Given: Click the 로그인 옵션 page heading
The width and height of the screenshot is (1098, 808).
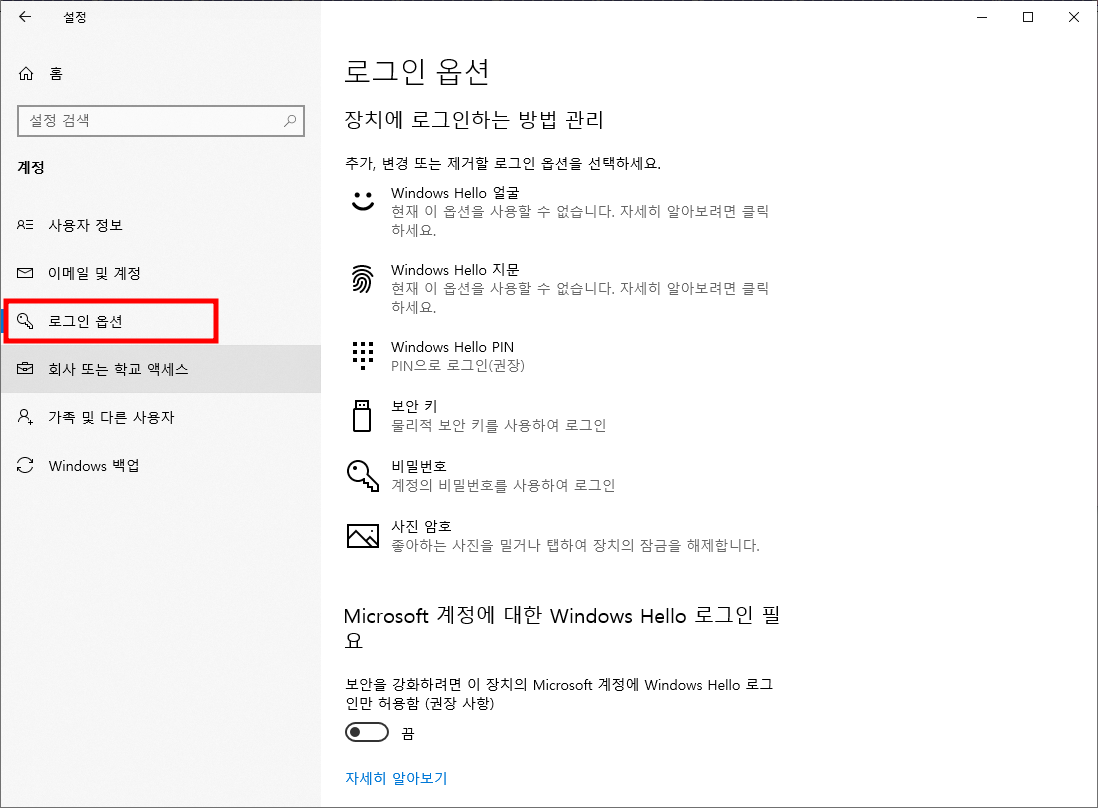Looking at the screenshot, I should 417,71.
